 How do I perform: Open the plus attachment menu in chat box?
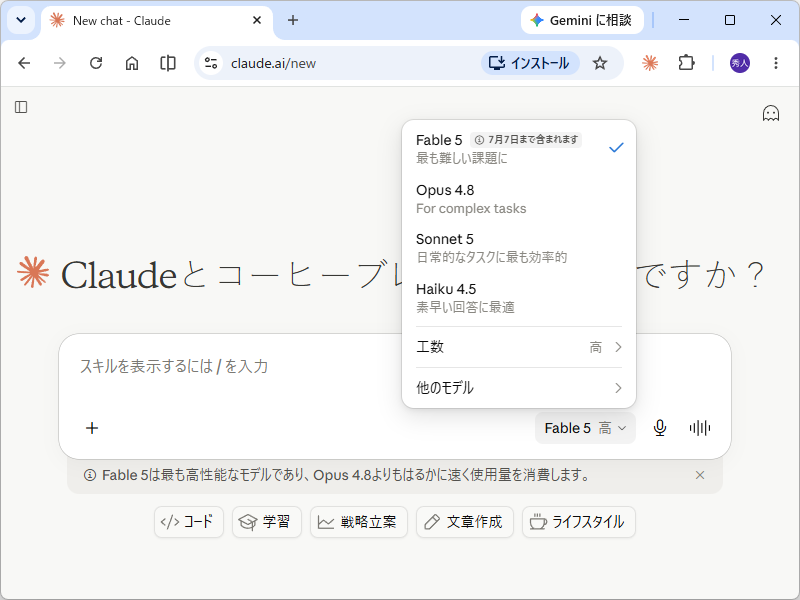coord(92,428)
